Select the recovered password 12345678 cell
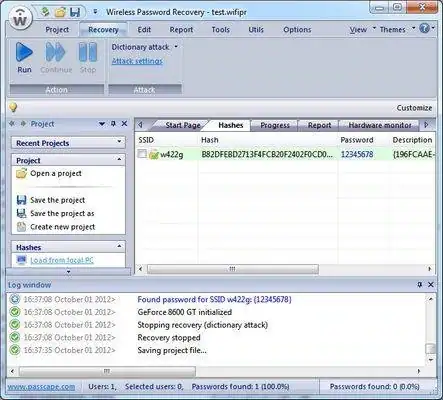The image size is (443, 400). click(x=357, y=154)
